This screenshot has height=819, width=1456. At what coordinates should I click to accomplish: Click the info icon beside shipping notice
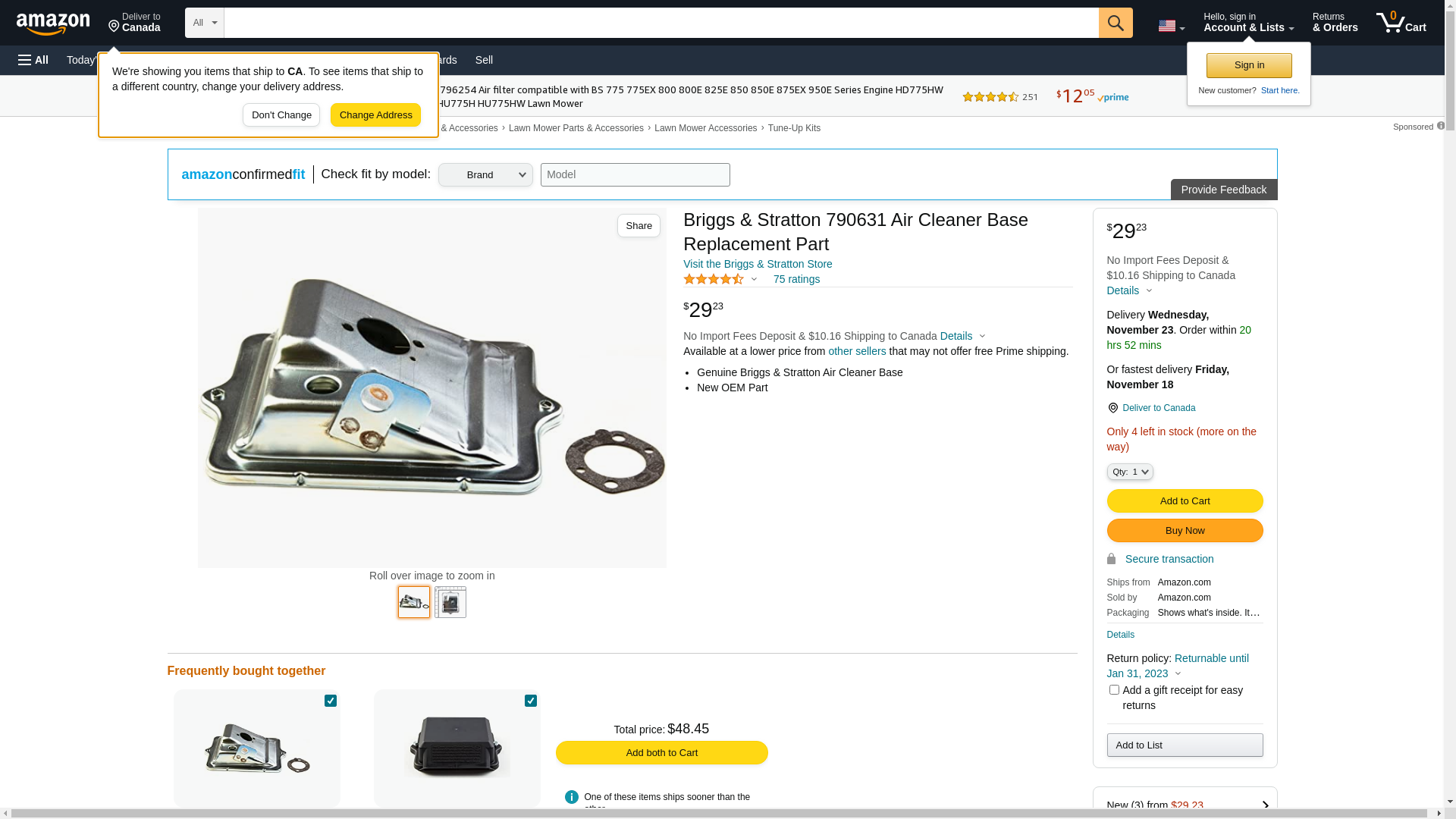[572, 797]
